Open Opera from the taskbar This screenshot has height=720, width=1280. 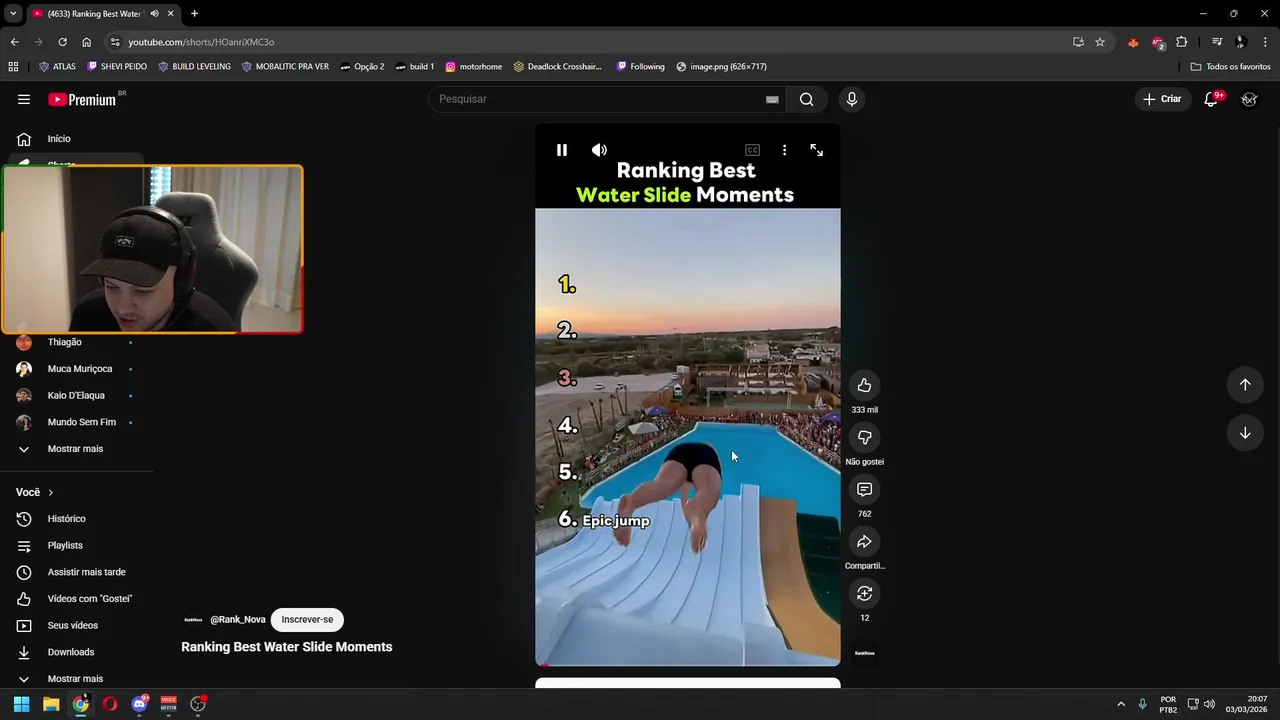[x=110, y=704]
